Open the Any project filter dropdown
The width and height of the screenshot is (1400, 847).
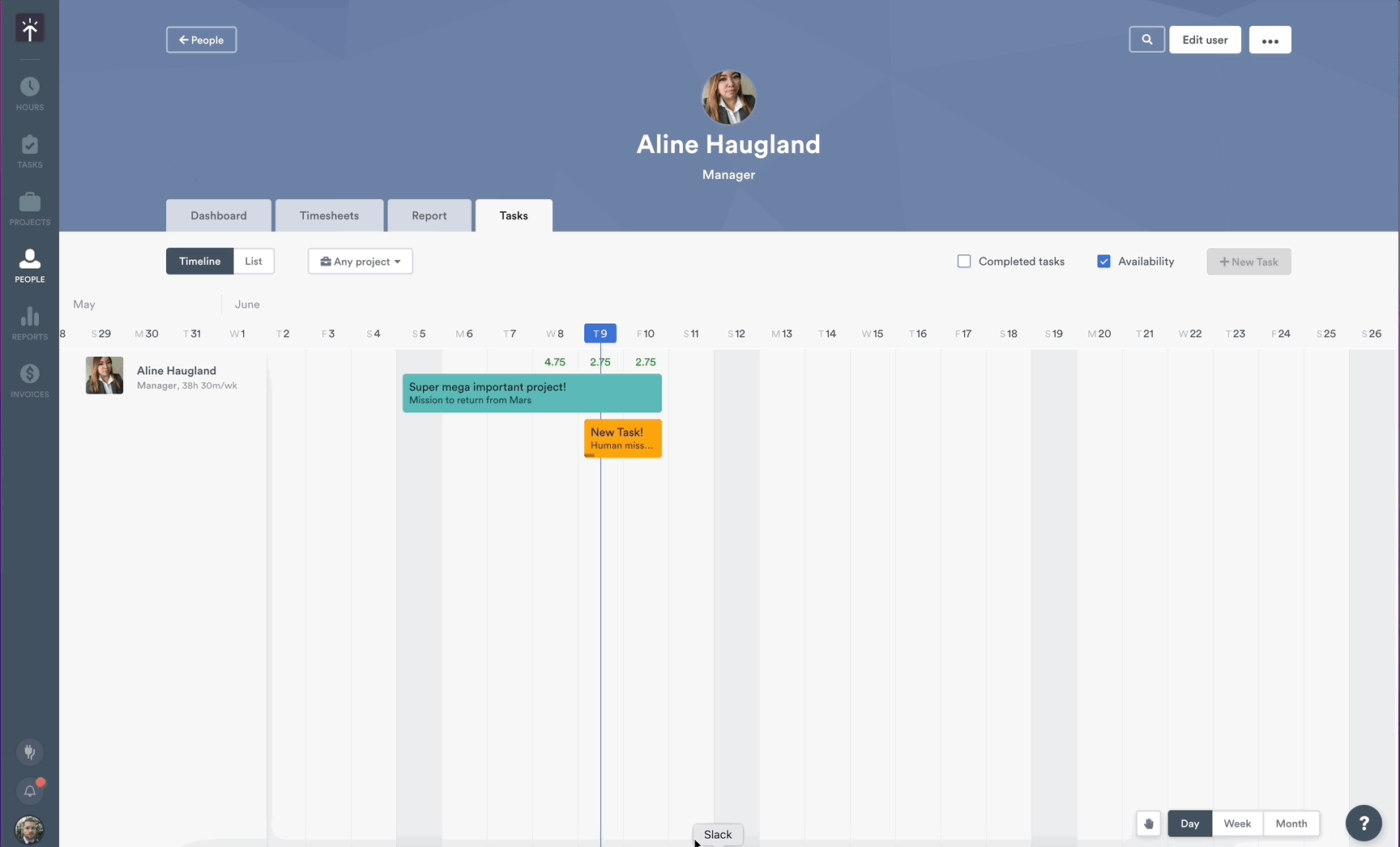click(x=360, y=261)
